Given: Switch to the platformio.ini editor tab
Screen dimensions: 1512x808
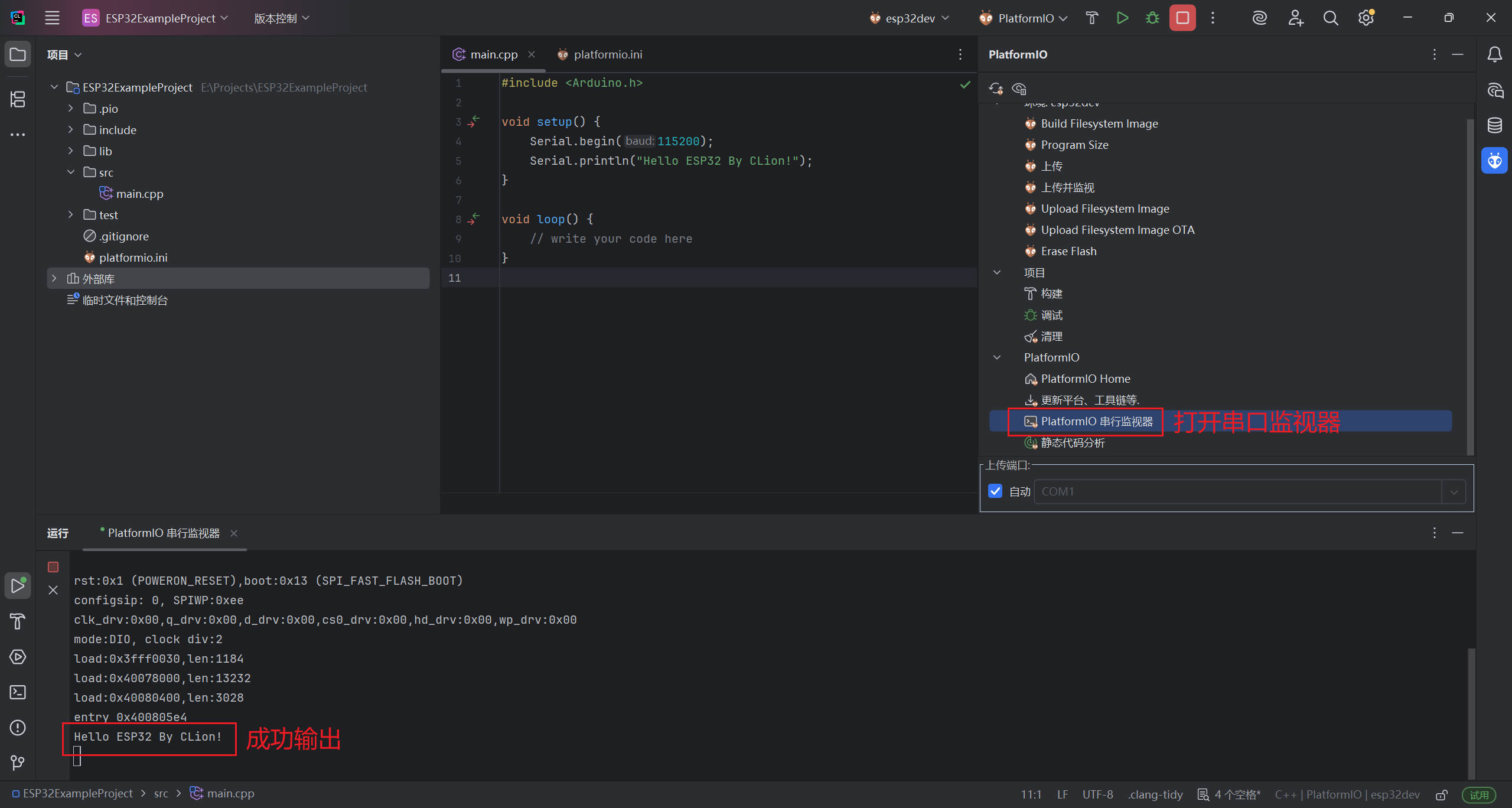Looking at the screenshot, I should click(607, 54).
